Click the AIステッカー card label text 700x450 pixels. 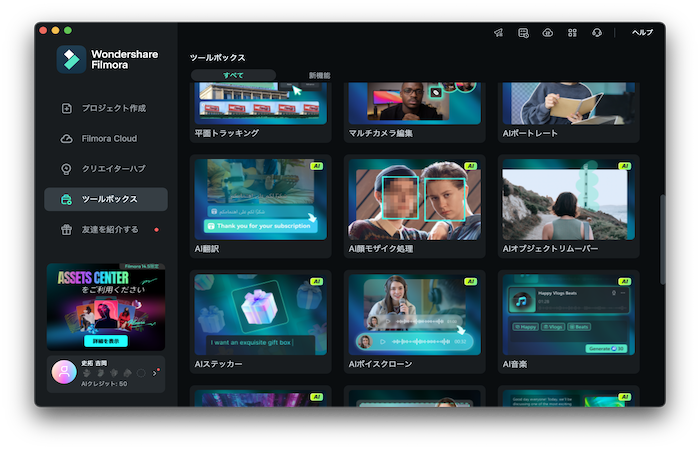[x=218, y=364]
